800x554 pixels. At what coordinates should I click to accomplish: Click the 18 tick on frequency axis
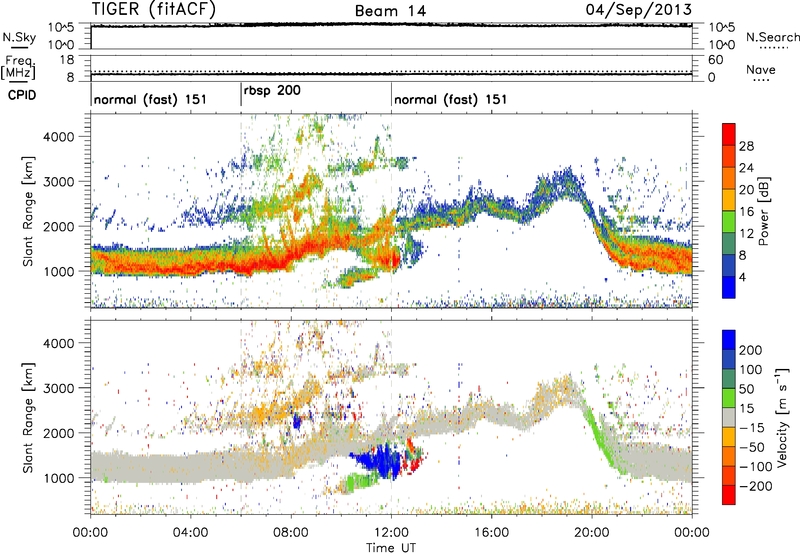(66, 60)
